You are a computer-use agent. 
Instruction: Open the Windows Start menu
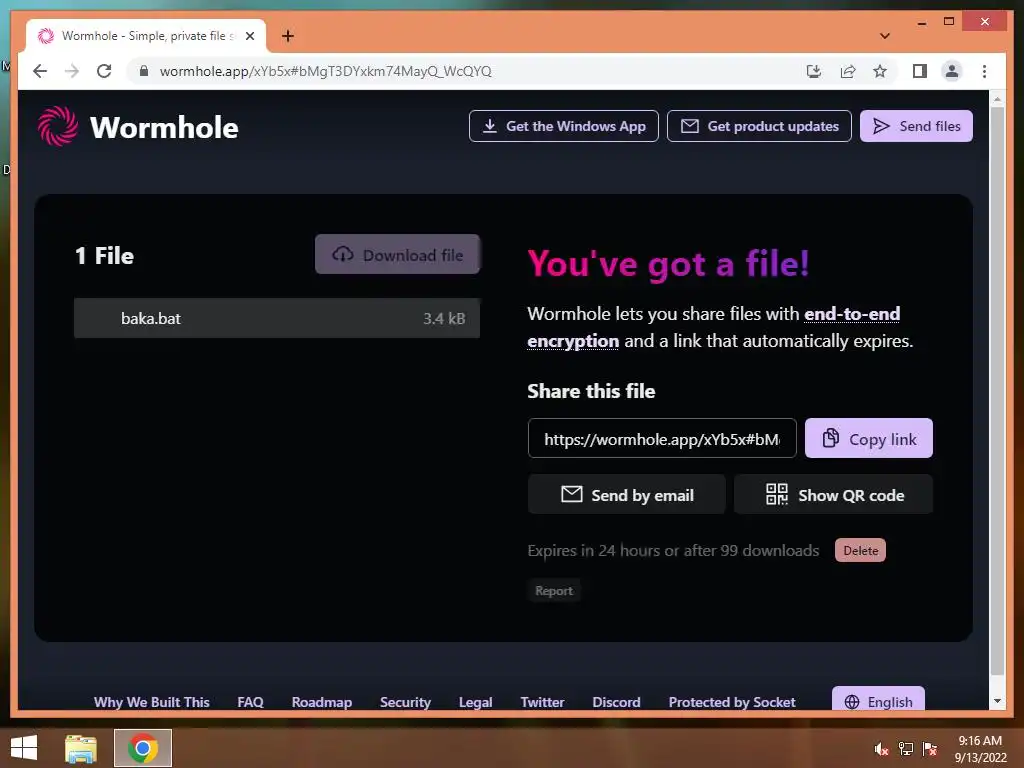(x=24, y=748)
